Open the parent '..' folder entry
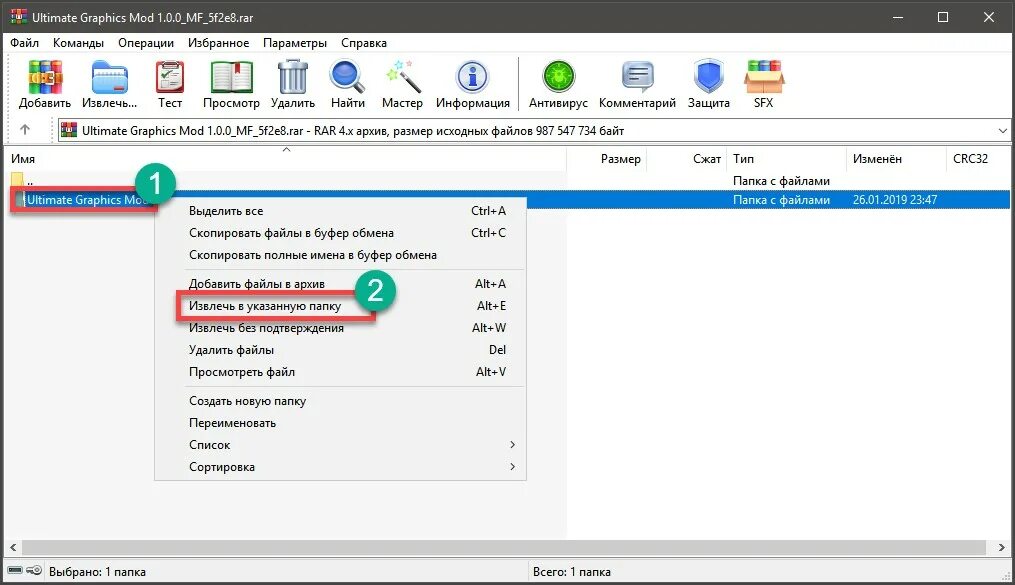This screenshot has height=585, width=1015. point(23,181)
